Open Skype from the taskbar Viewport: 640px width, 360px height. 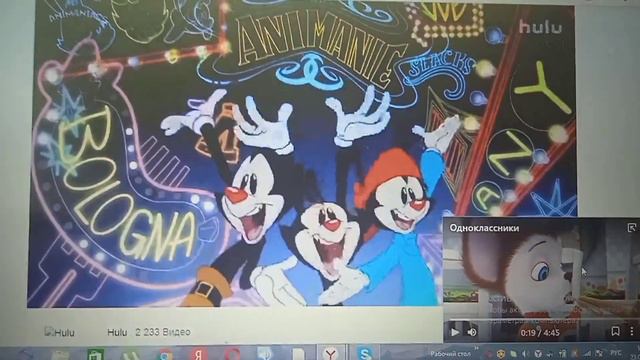click(x=364, y=353)
